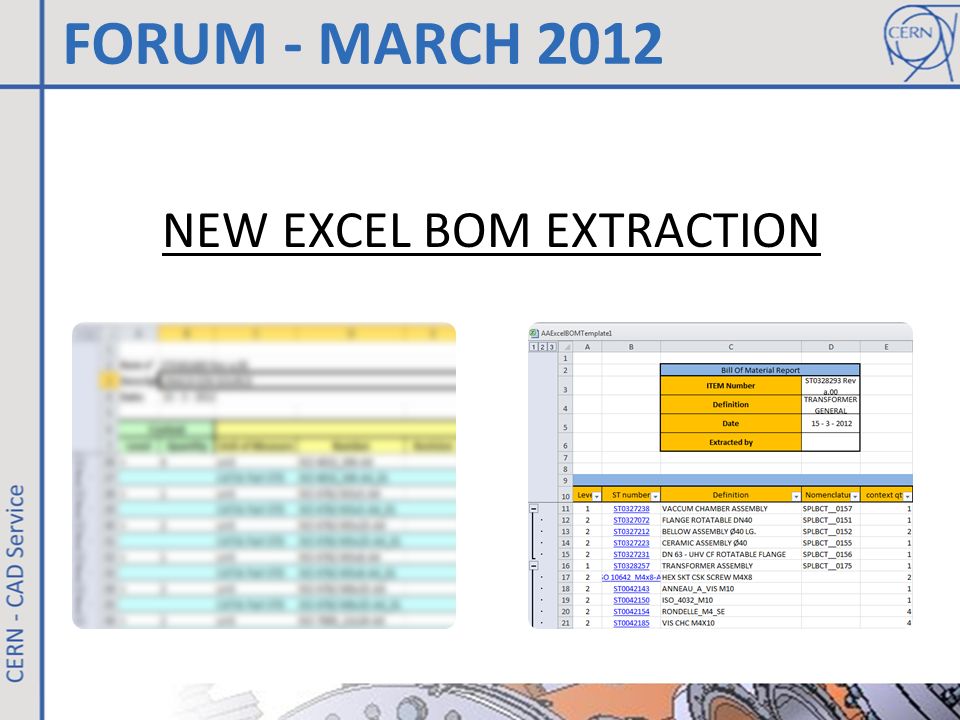Select row 21 header
The image size is (960, 720).
coord(566,623)
